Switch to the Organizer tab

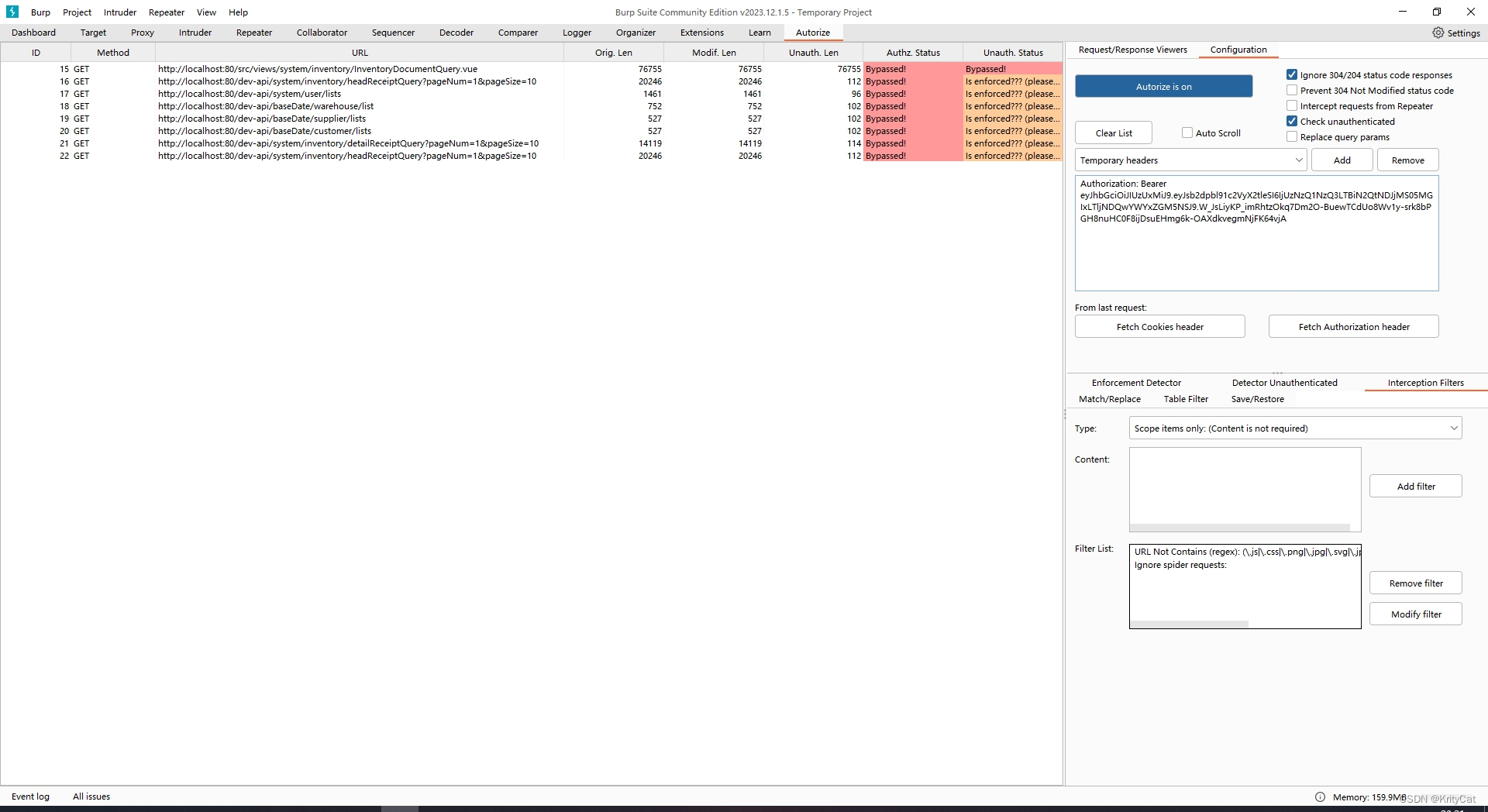[x=635, y=33]
